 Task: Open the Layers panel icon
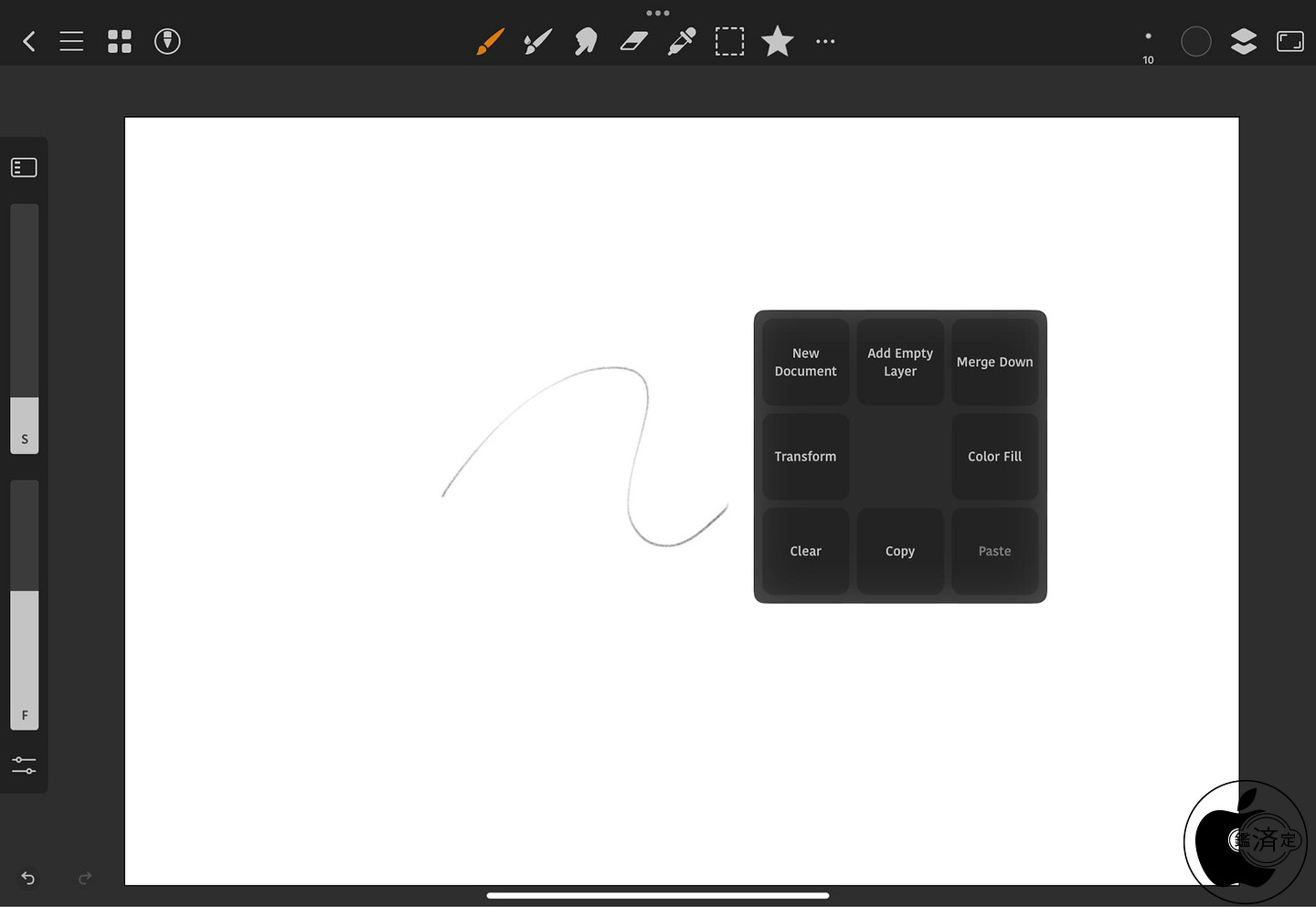coord(1244,41)
